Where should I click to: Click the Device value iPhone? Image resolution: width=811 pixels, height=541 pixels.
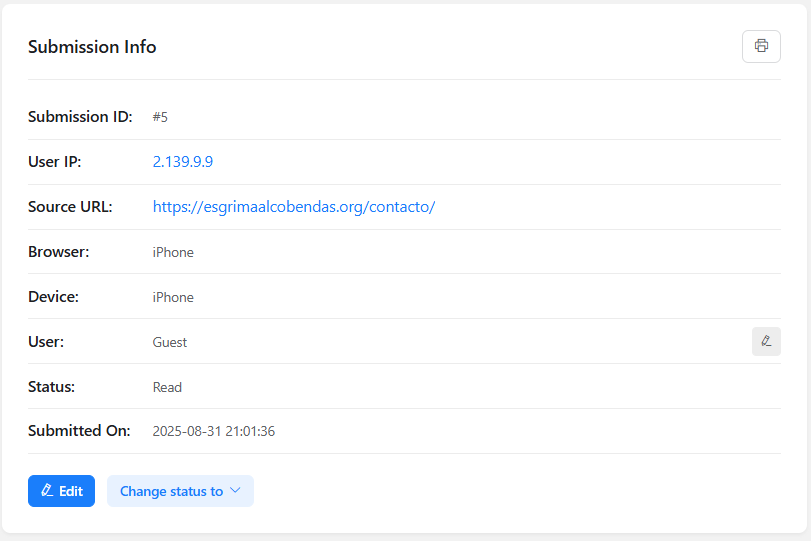click(173, 297)
